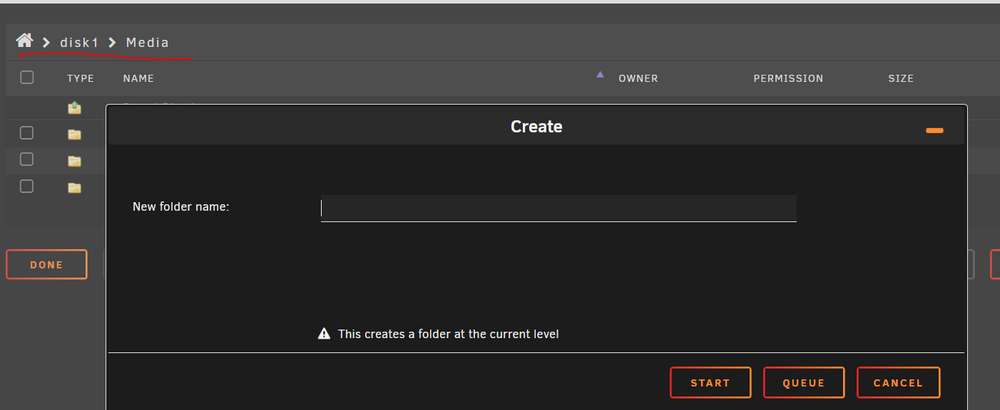Viewport: 1000px width, 410px height.
Task: Toggle the select-all checkbox in header row
Action: pyautogui.click(x=27, y=77)
